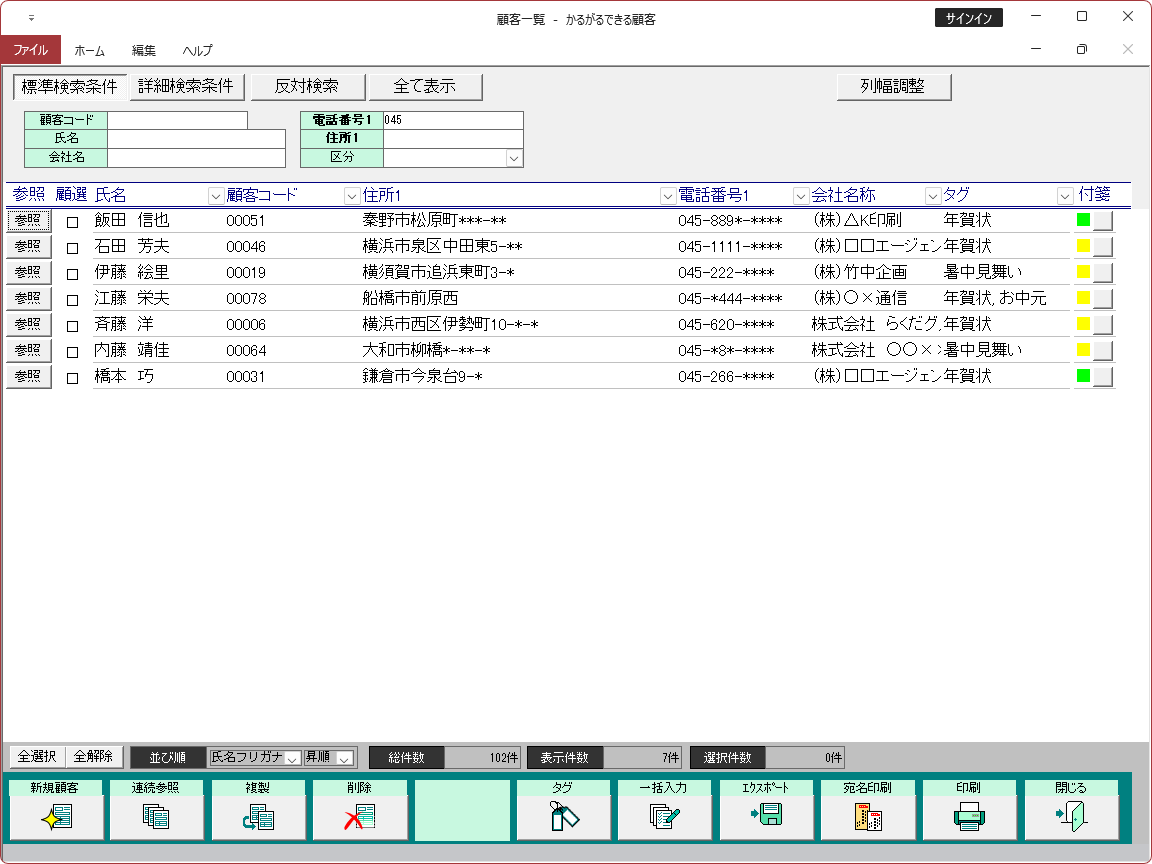
Task: Click the green sticky swatch for 飯田 信也
Action: (1083, 220)
